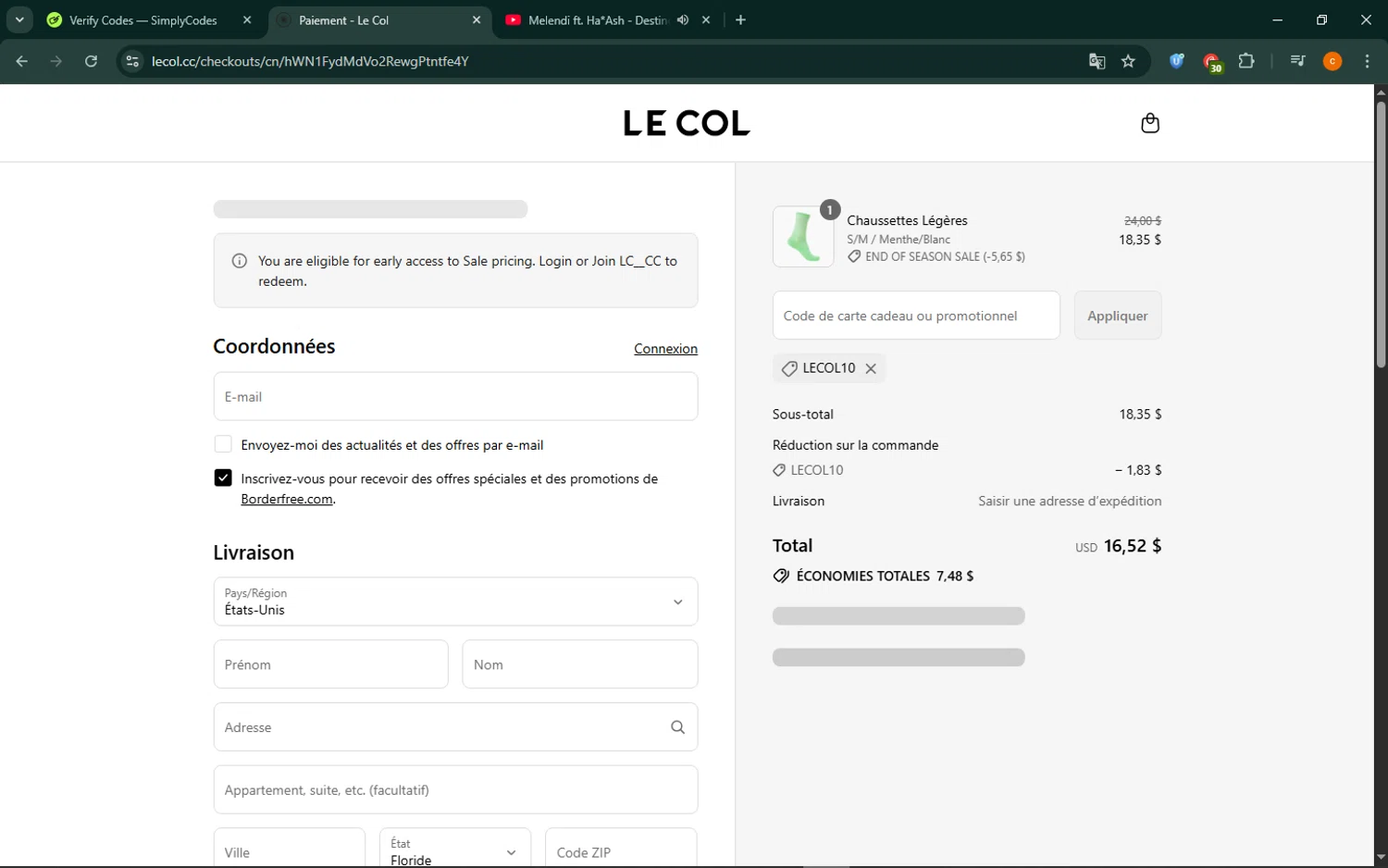The image size is (1388, 868).
Task: Go forward in browser history
Action: click(56, 61)
